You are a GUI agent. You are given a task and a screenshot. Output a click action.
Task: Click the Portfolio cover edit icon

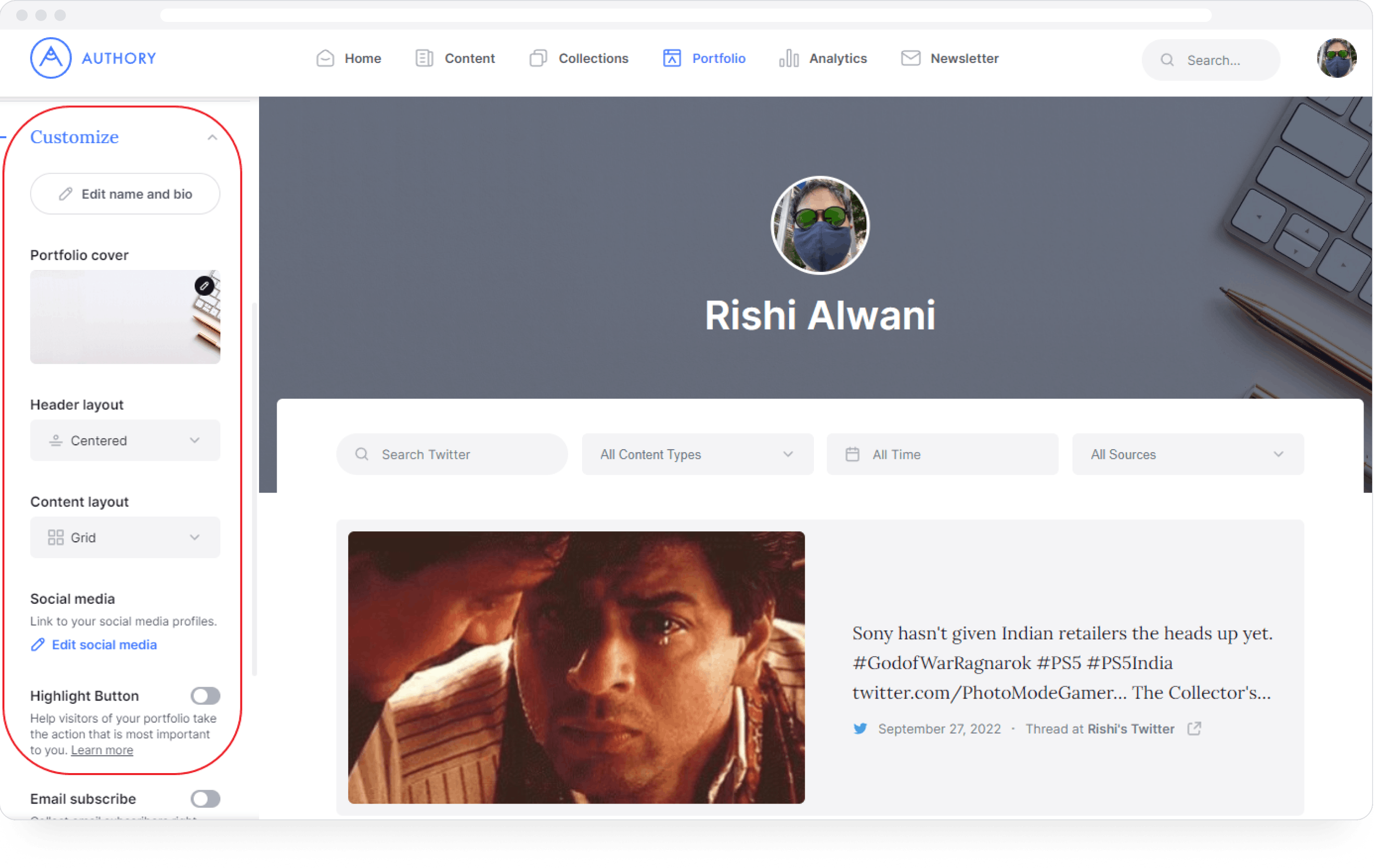point(204,285)
